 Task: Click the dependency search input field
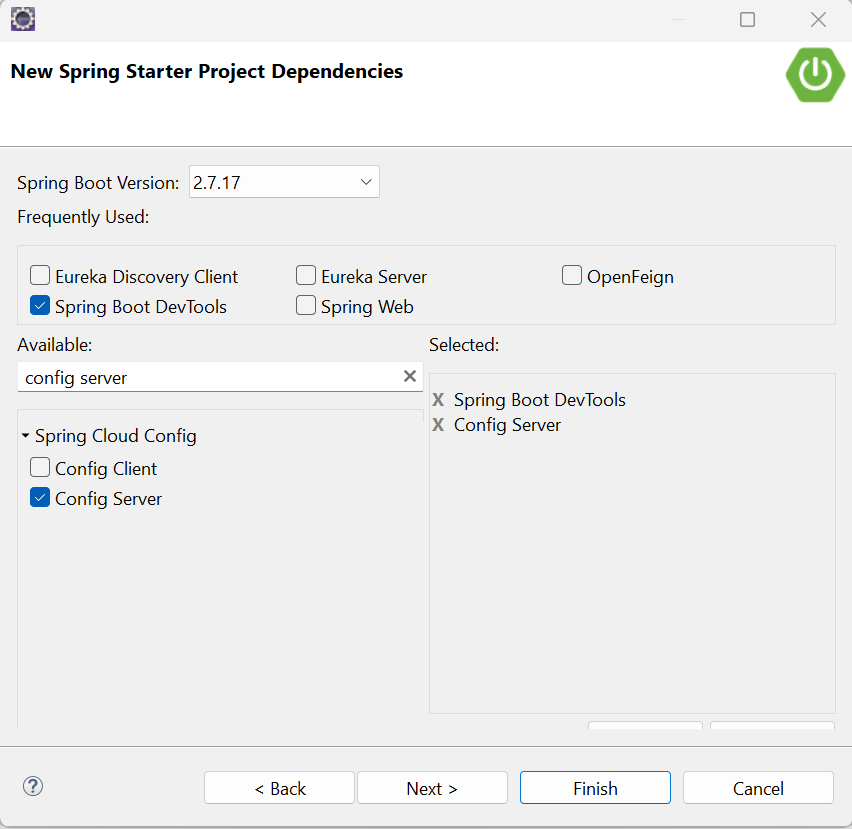[208, 377]
